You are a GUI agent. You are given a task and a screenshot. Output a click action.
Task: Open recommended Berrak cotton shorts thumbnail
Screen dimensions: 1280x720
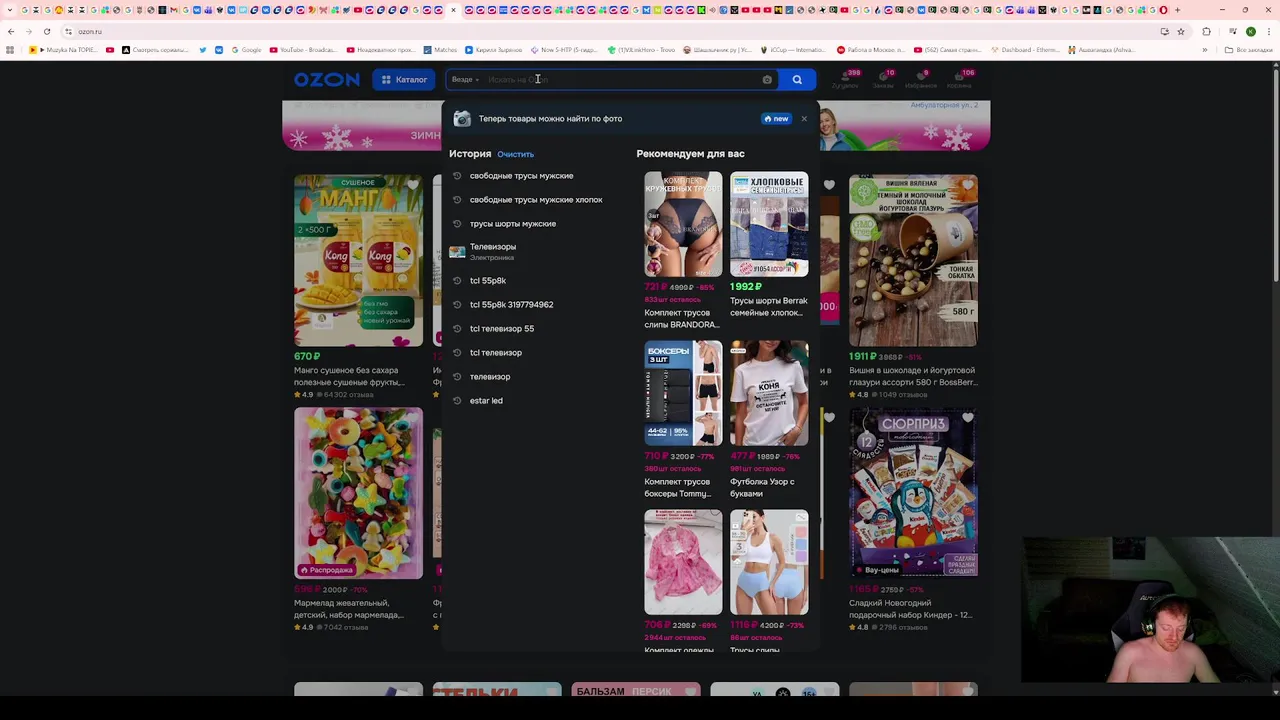point(769,224)
